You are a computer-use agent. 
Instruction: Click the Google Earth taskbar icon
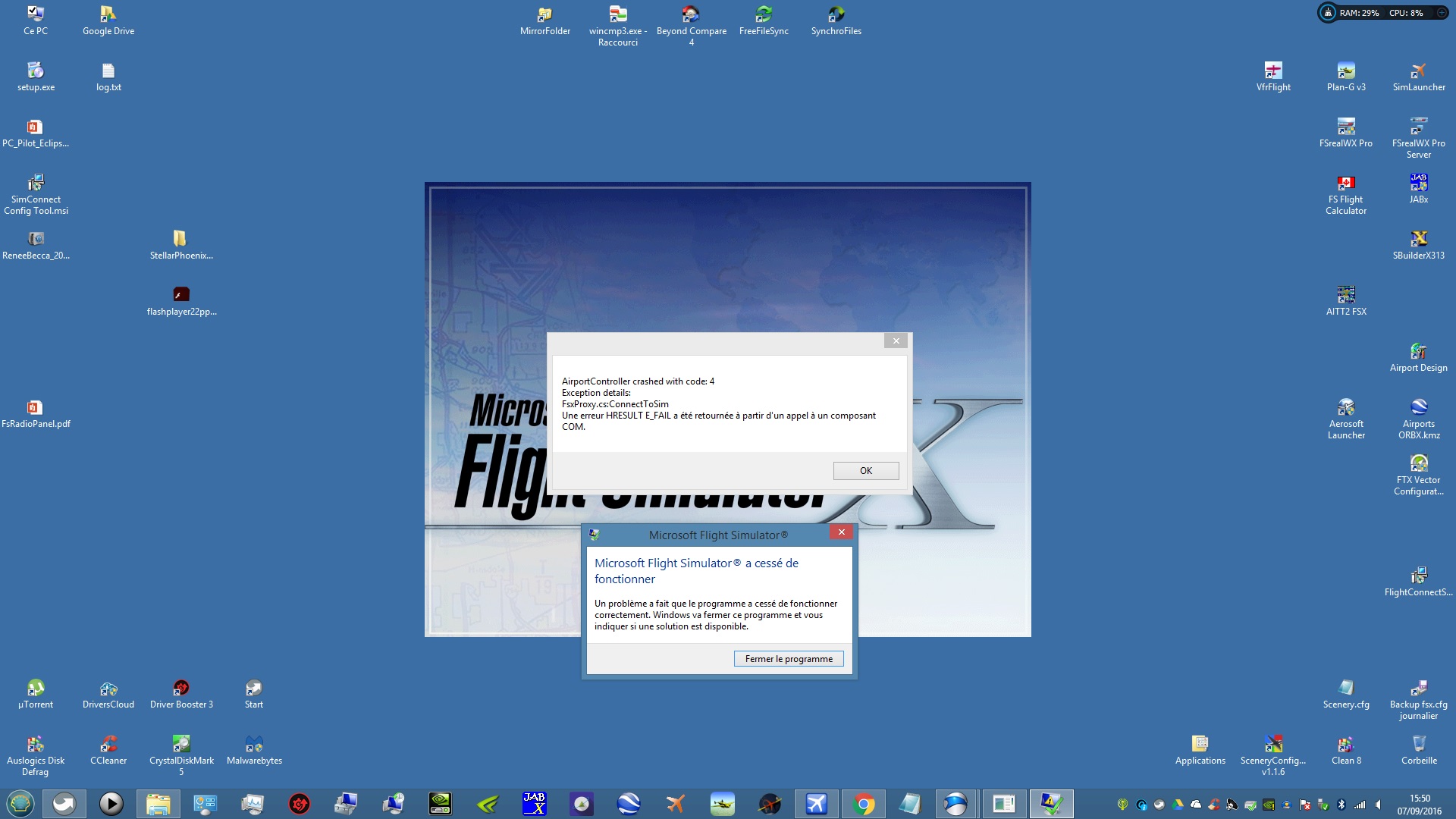[x=629, y=804]
